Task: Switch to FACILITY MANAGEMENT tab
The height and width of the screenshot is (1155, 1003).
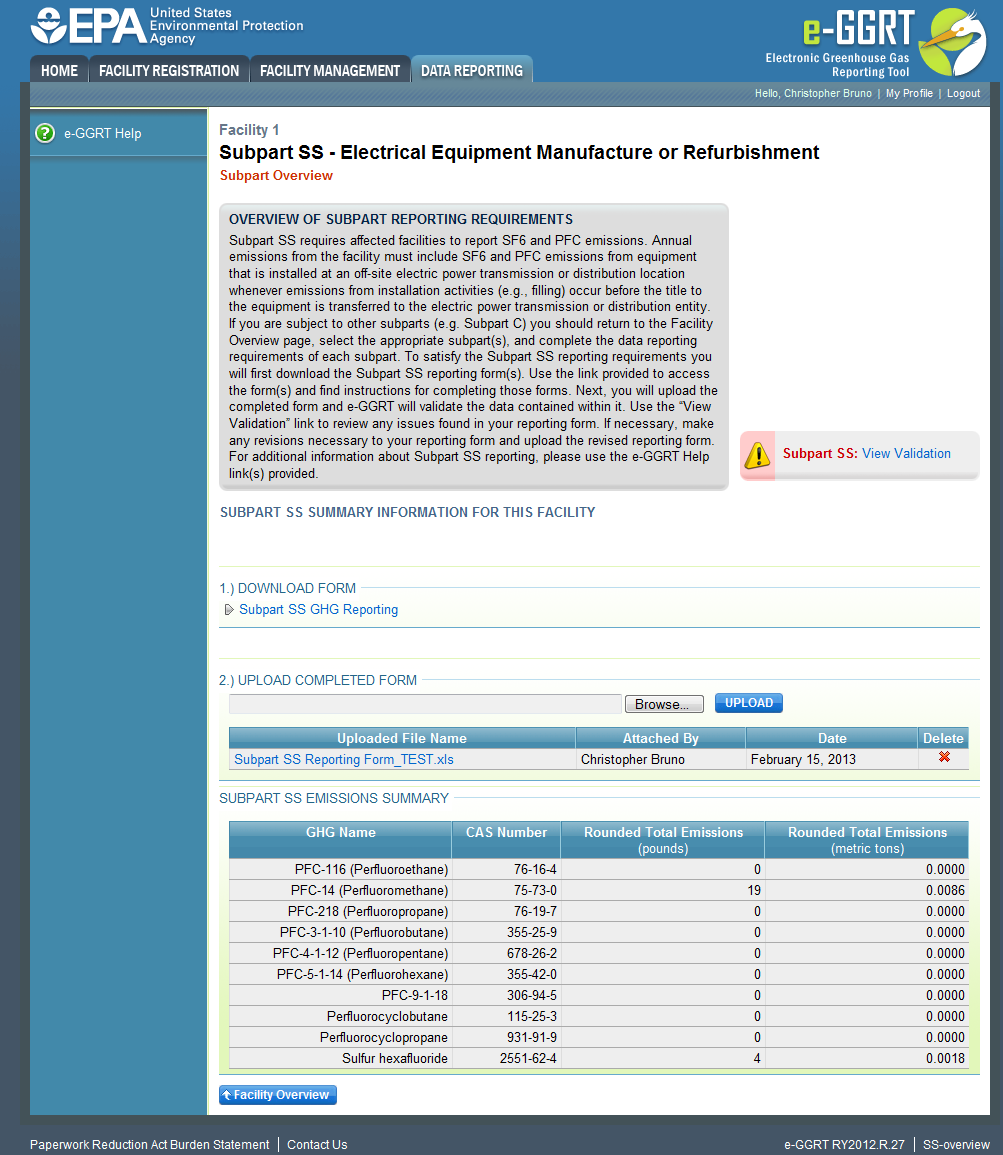Action: tap(330, 71)
